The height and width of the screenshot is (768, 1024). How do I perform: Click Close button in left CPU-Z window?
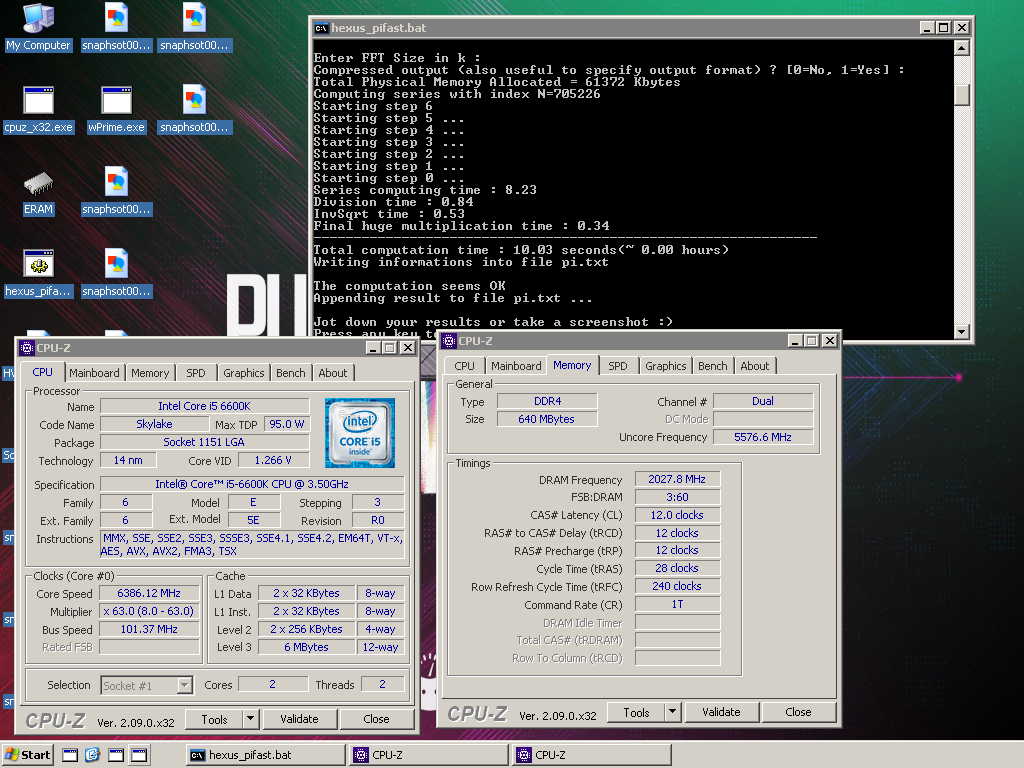pos(376,719)
